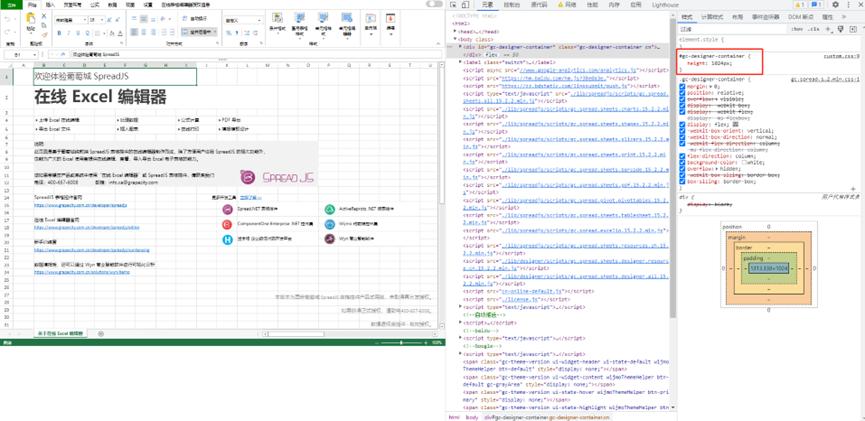Switch to the DOM breakpoints tab
Screen dimensions: 865x421
[x=800, y=17]
